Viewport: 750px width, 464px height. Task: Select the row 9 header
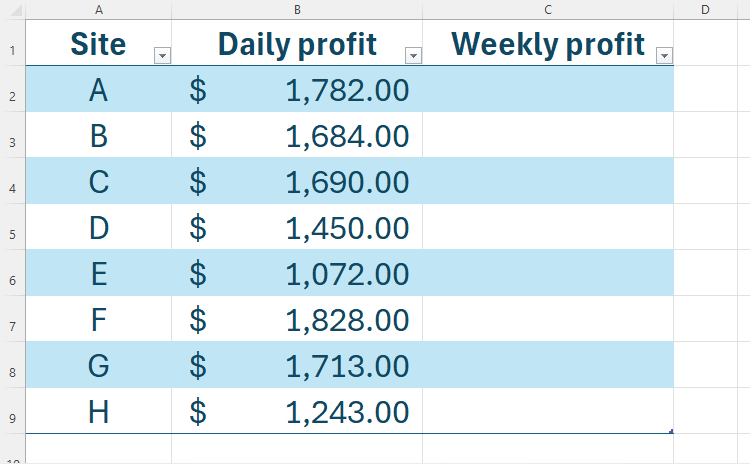tap(12, 418)
